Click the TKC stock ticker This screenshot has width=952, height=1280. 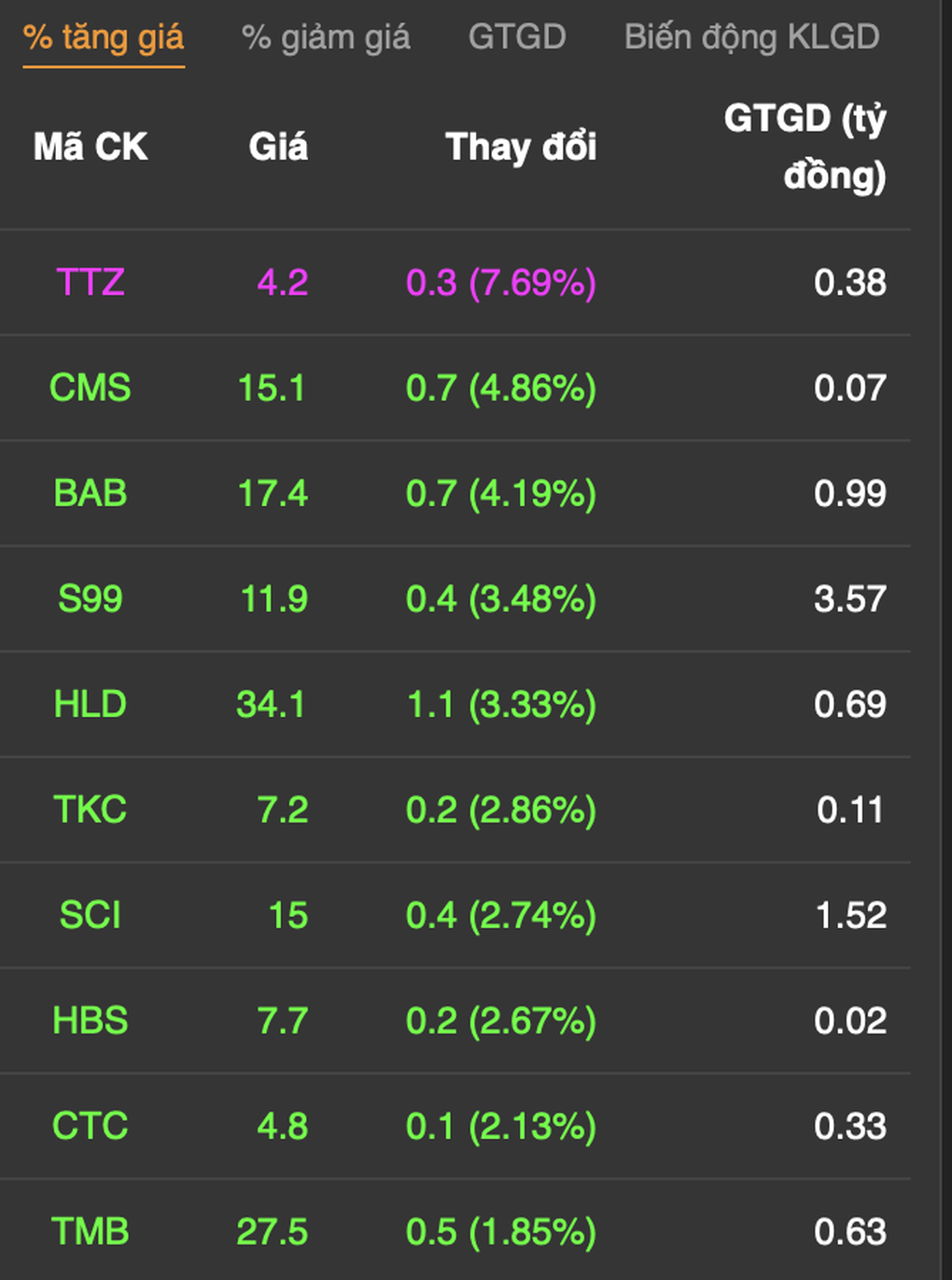pos(91,809)
